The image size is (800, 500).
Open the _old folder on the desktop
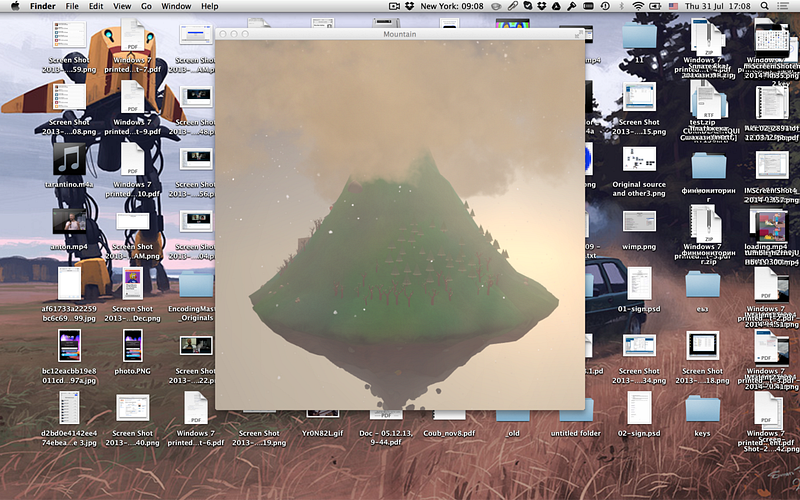coord(512,415)
